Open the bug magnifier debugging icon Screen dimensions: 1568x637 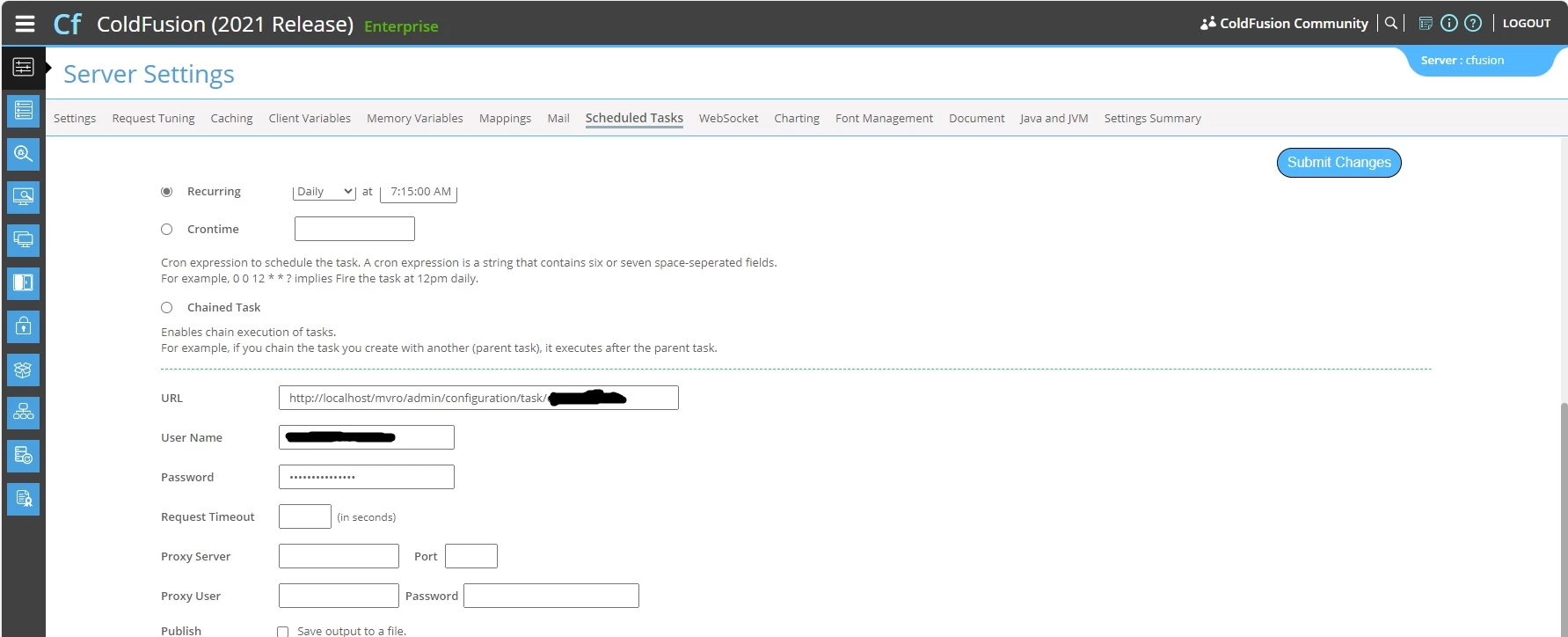tap(24, 154)
